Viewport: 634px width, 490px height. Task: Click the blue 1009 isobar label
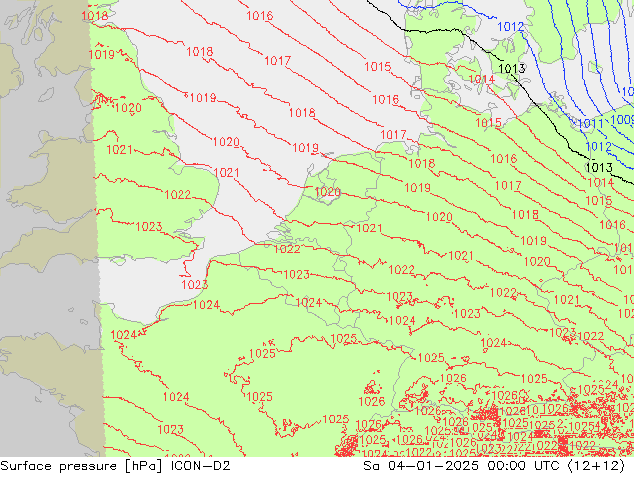(x=622, y=120)
